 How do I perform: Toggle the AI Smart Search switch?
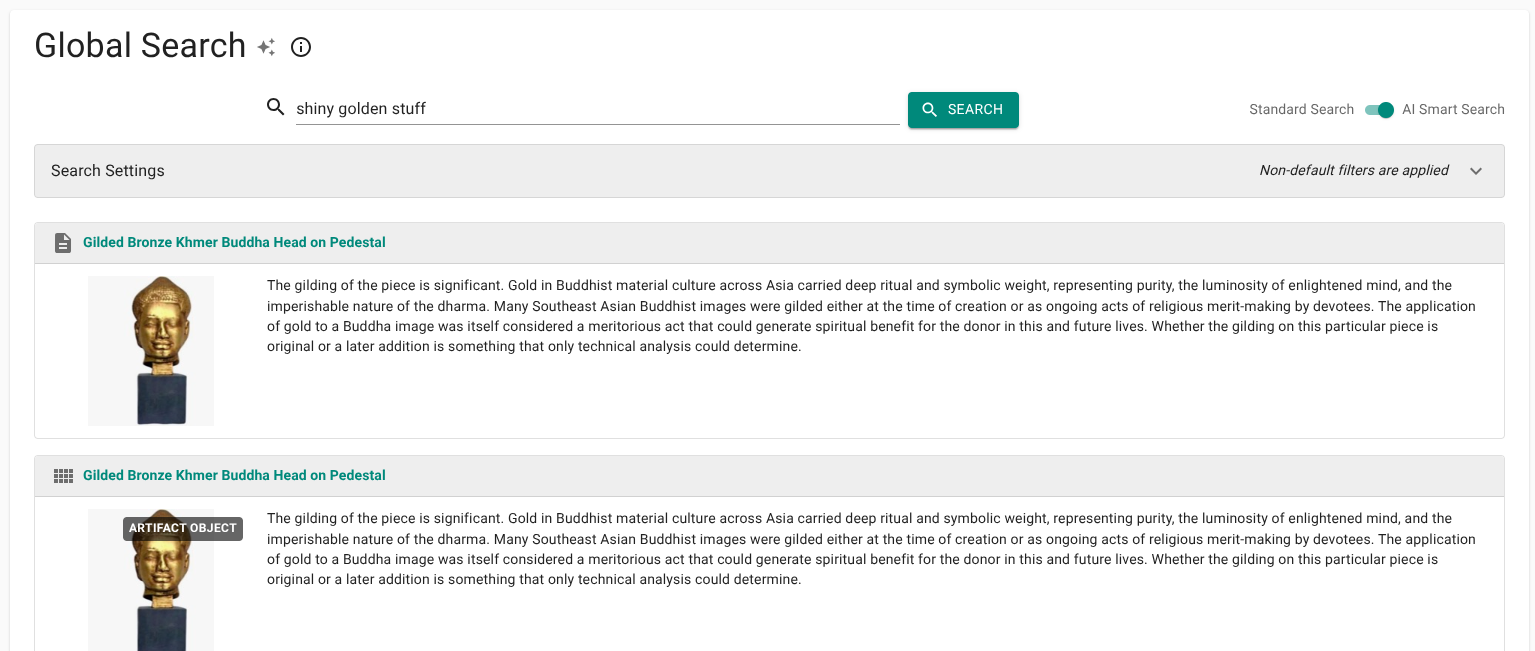pos(1379,110)
